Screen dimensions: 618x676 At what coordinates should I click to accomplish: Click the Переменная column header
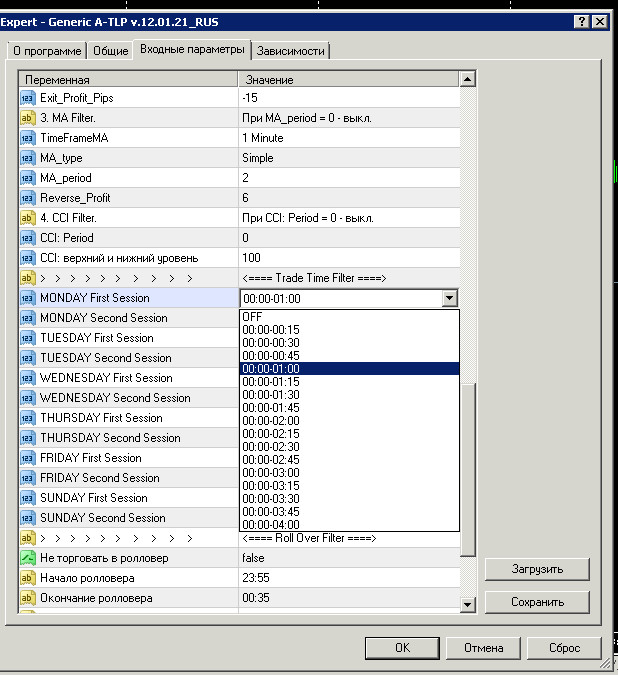coord(129,80)
